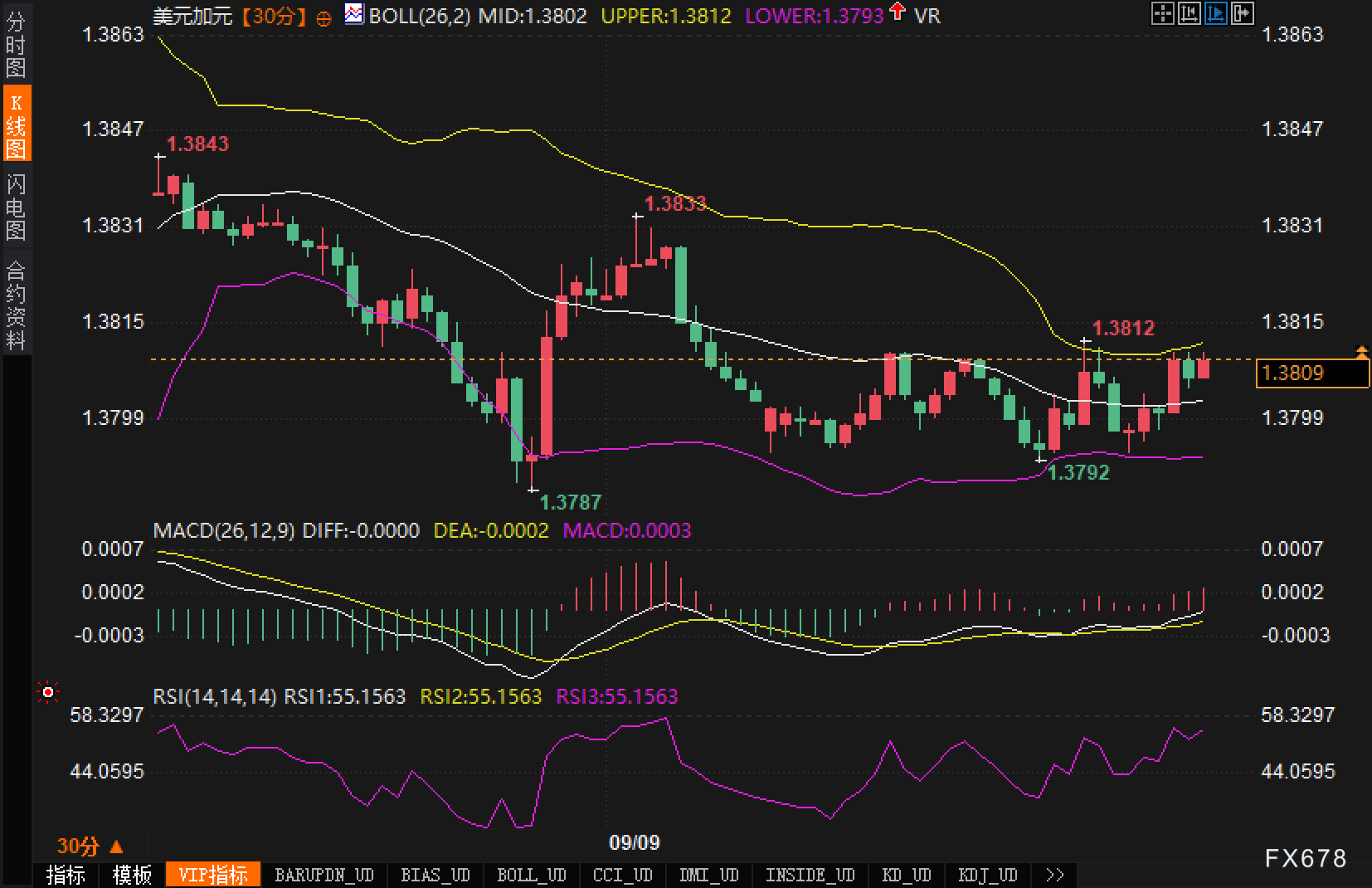Expand more indicators with the >> arrow

pos(1054,875)
